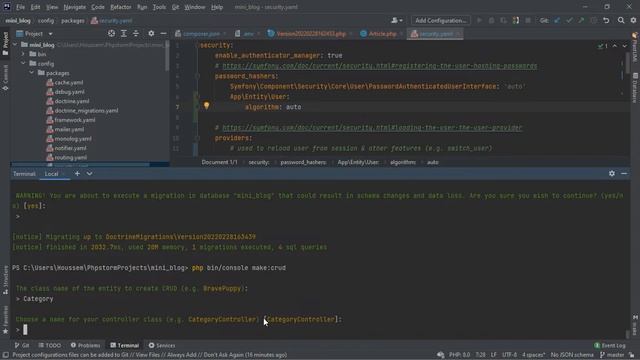Screen dimensions: 640x360
Task: Click the Run triangle button in toolbar
Action: pos(480,20)
